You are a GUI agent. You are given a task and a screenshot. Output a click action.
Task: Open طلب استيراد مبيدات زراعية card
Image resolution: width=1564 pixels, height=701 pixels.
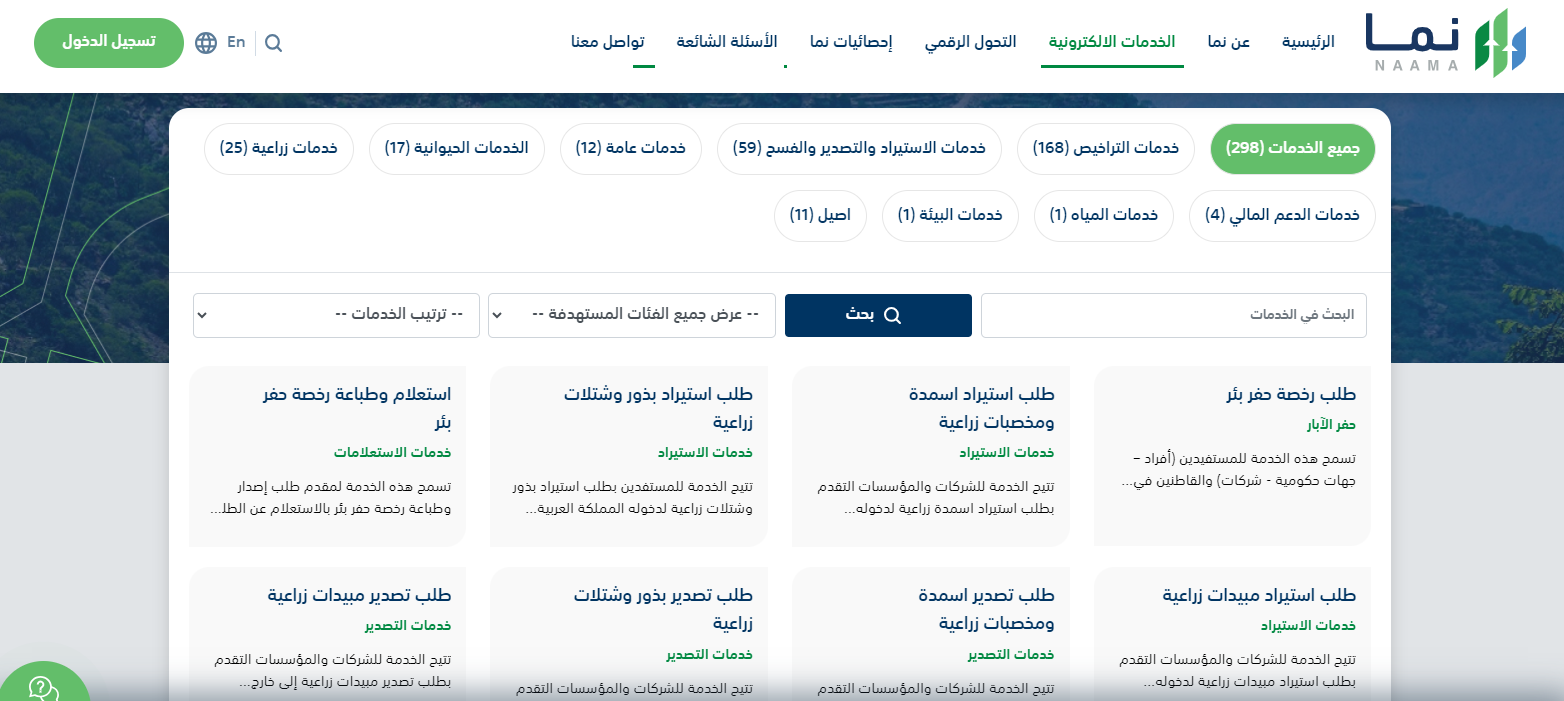(1232, 634)
